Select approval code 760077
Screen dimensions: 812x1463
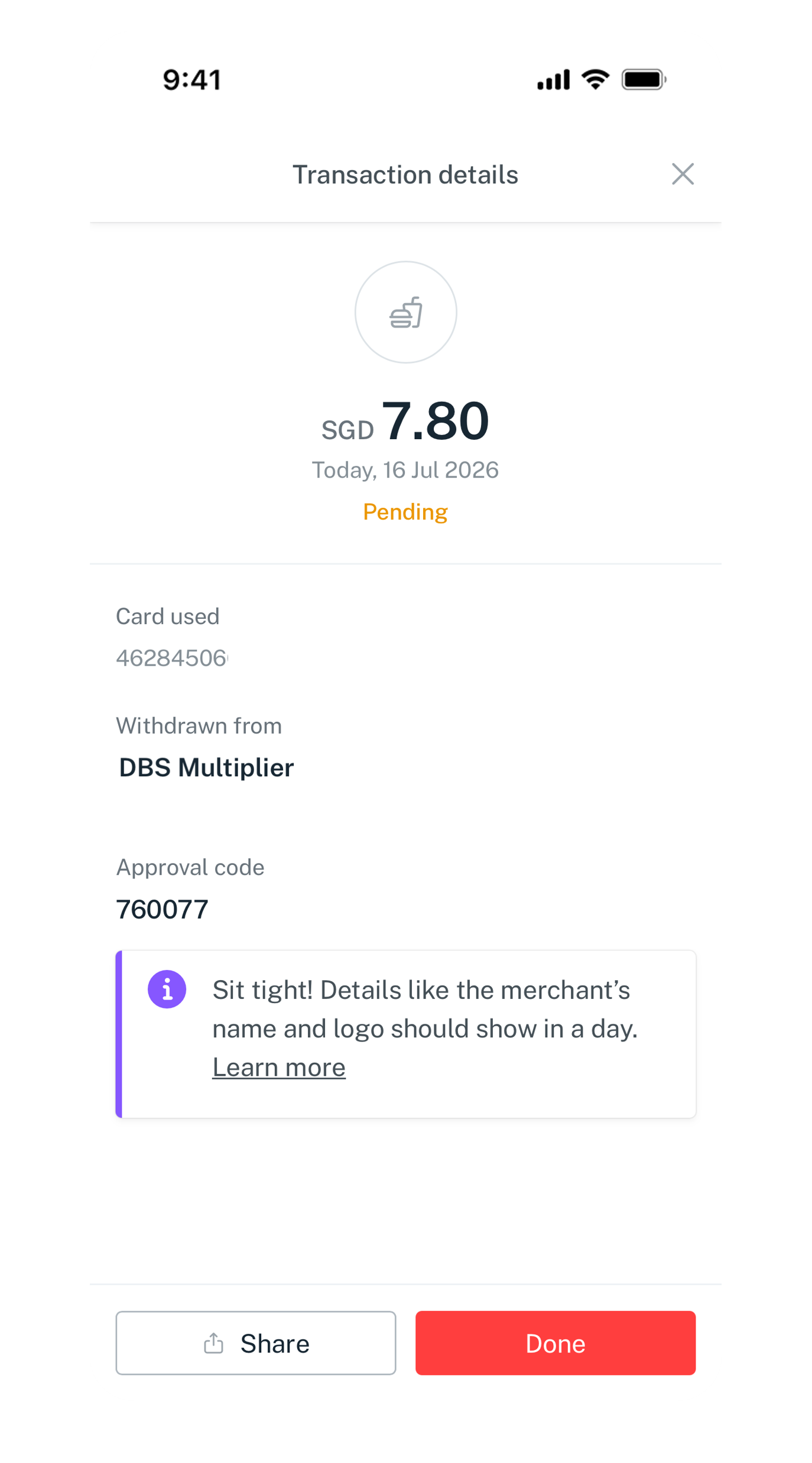pyautogui.click(x=162, y=909)
